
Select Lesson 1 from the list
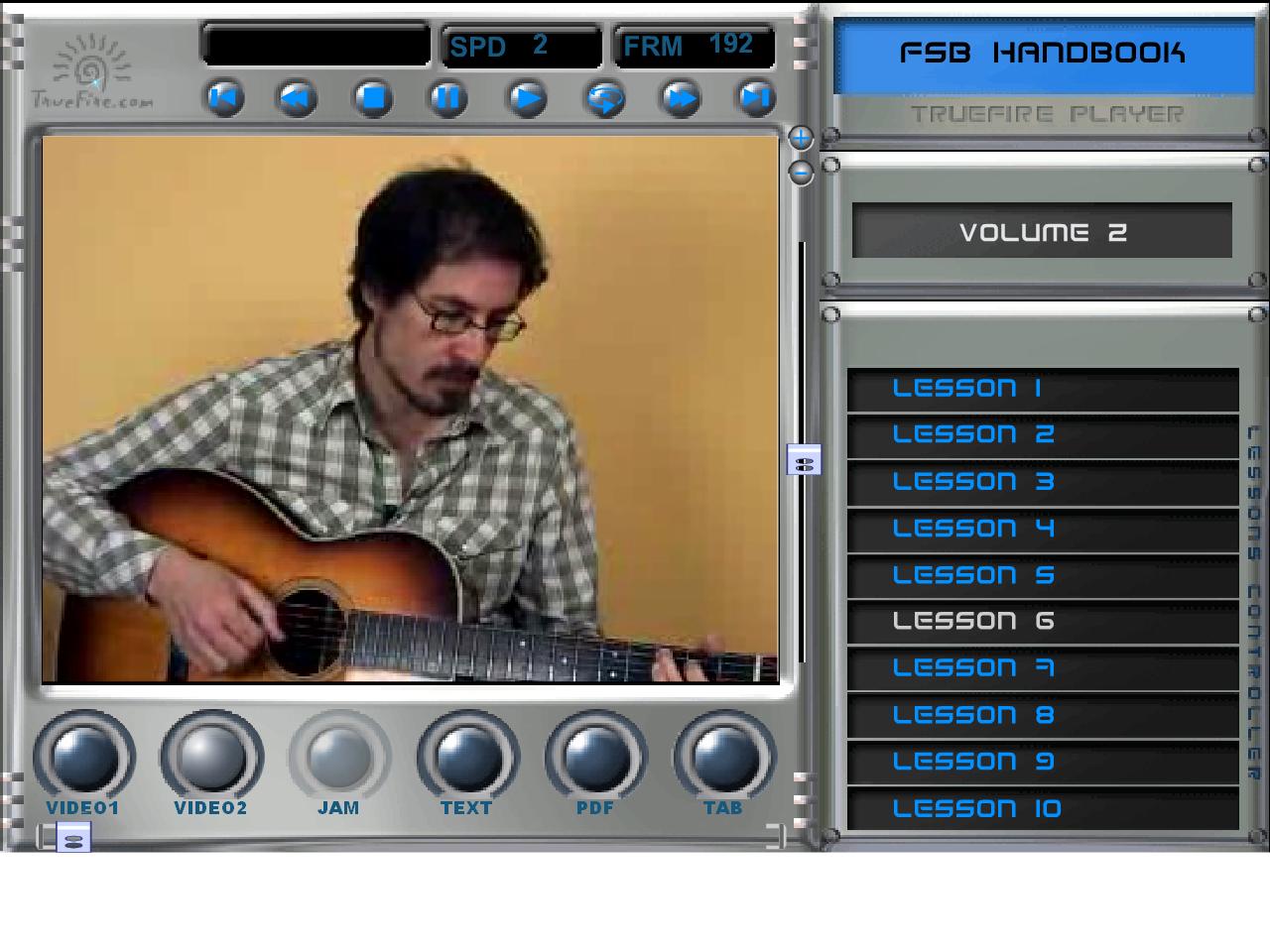(x=1043, y=389)
